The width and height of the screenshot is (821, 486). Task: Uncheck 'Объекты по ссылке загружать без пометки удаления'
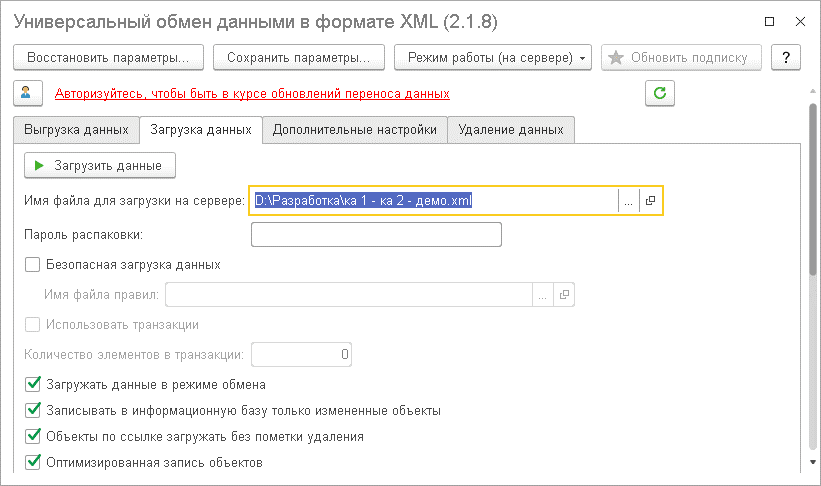pyautogui.click(x=32, y=436)
